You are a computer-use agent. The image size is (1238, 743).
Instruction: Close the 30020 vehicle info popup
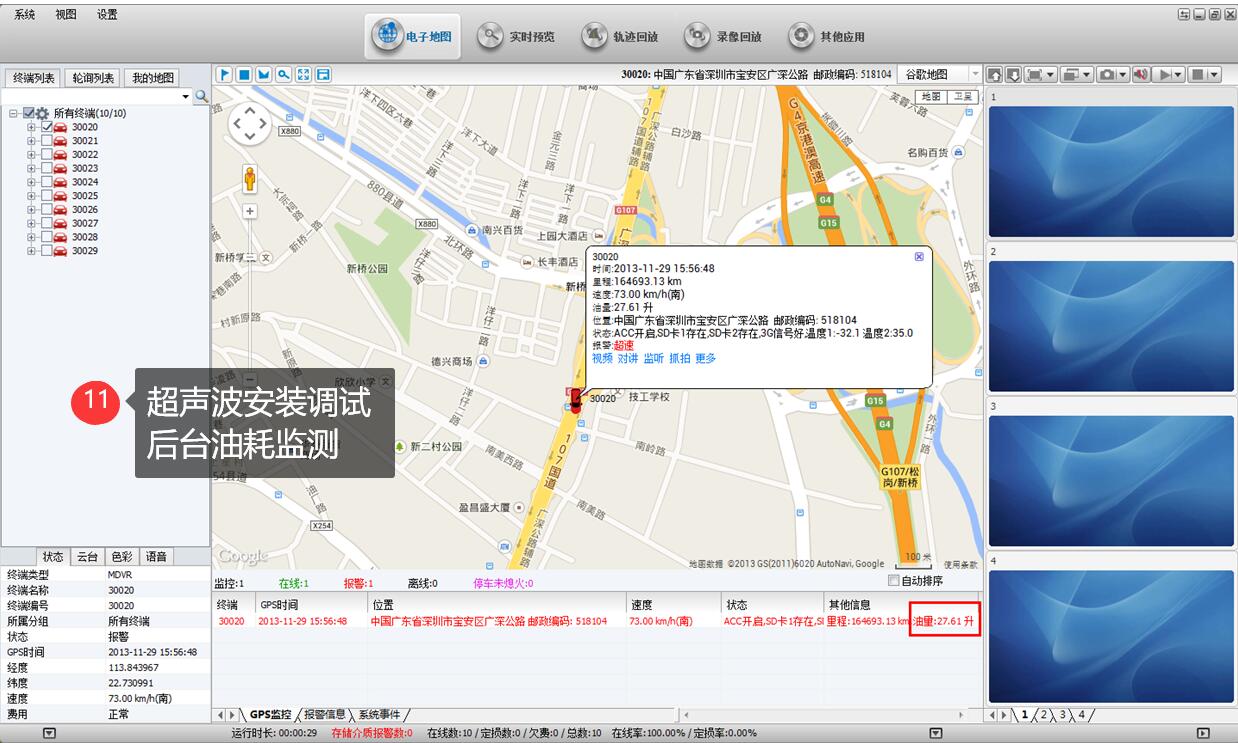919,256
